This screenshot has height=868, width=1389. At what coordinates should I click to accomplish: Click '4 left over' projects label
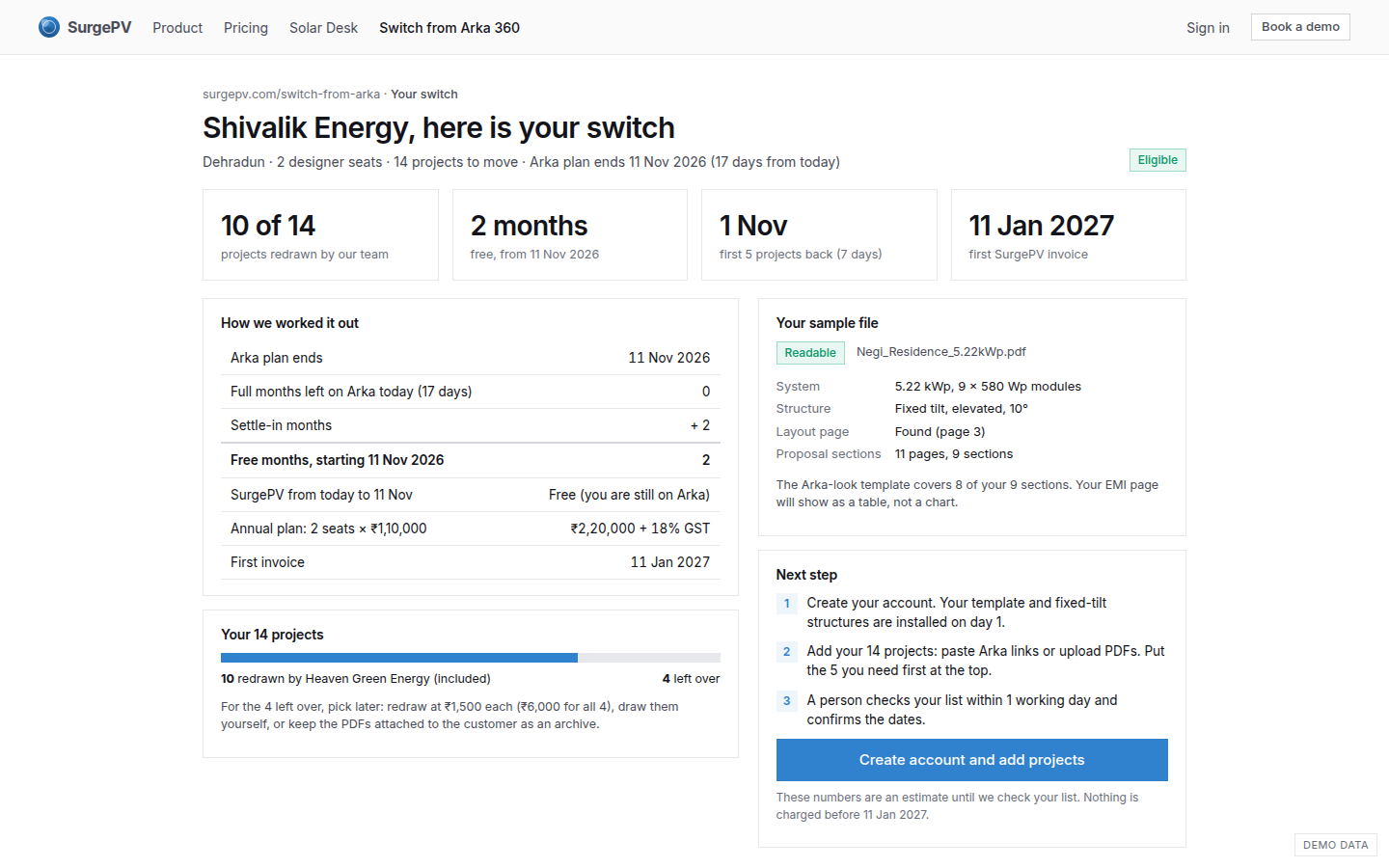tap(692, 679)
